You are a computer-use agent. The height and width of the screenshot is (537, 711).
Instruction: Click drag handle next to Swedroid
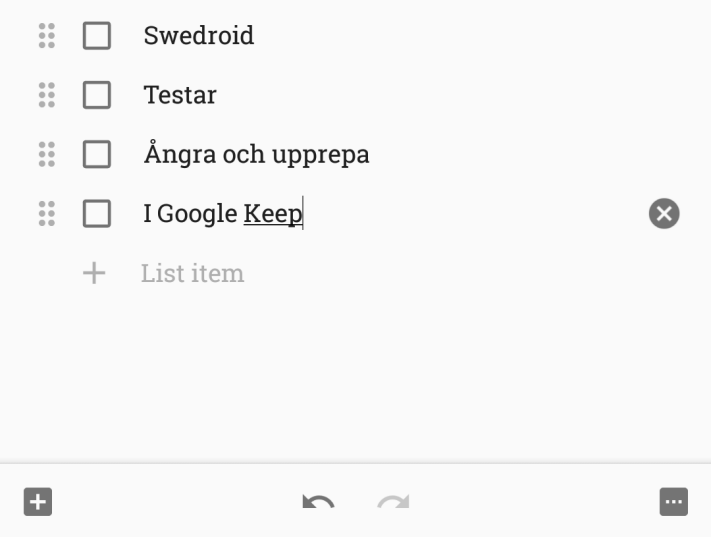point(46,36)
